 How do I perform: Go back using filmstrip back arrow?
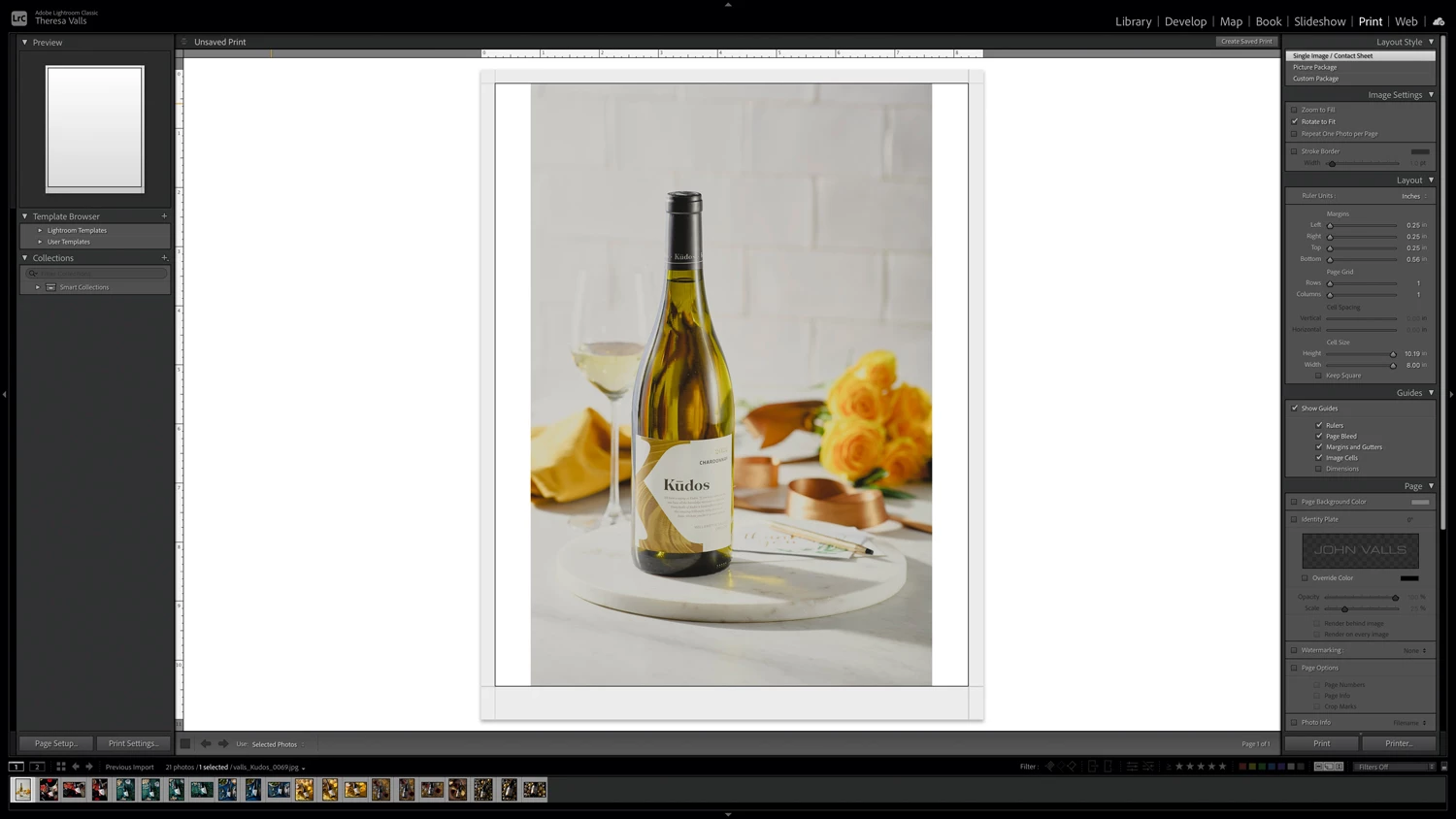[x=76, y=767]
